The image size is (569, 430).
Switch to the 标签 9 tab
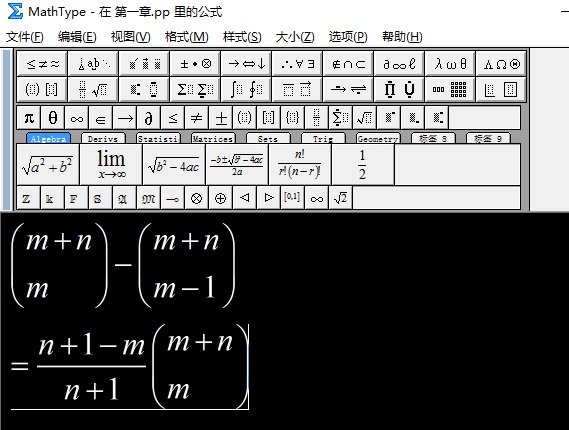[x=488, y=138]
